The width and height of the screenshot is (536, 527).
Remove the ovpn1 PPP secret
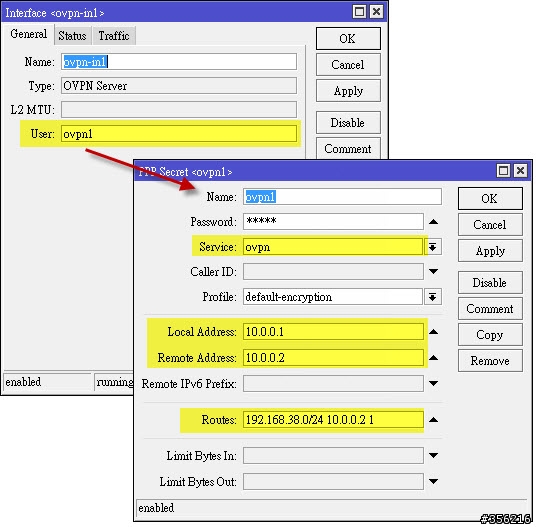pos(490,361)
